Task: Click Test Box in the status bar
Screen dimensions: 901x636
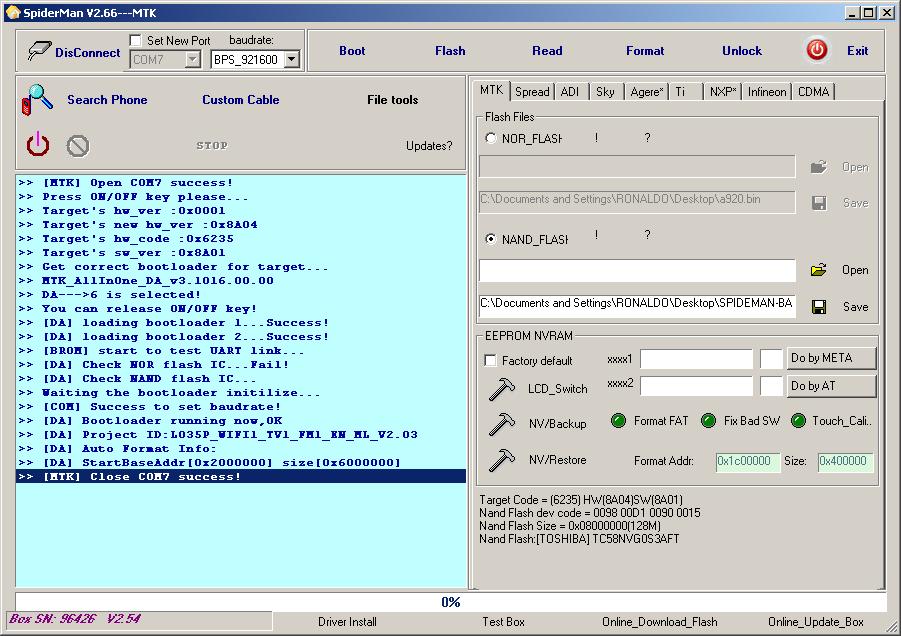Action: tap(503, 622)
